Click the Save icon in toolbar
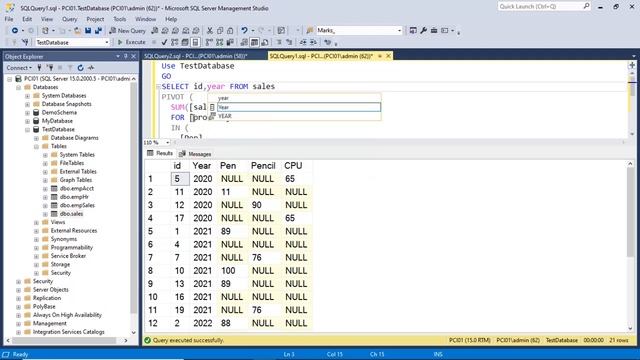This screenshot has height=360, width=640. (x=88, y=31)
